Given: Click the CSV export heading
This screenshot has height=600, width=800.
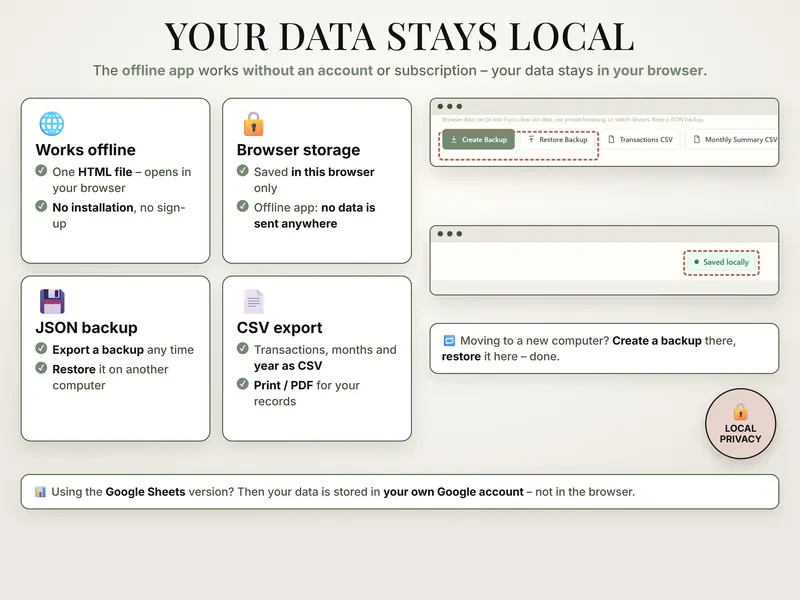Looking at the screenshot, I should click(280, 328).
